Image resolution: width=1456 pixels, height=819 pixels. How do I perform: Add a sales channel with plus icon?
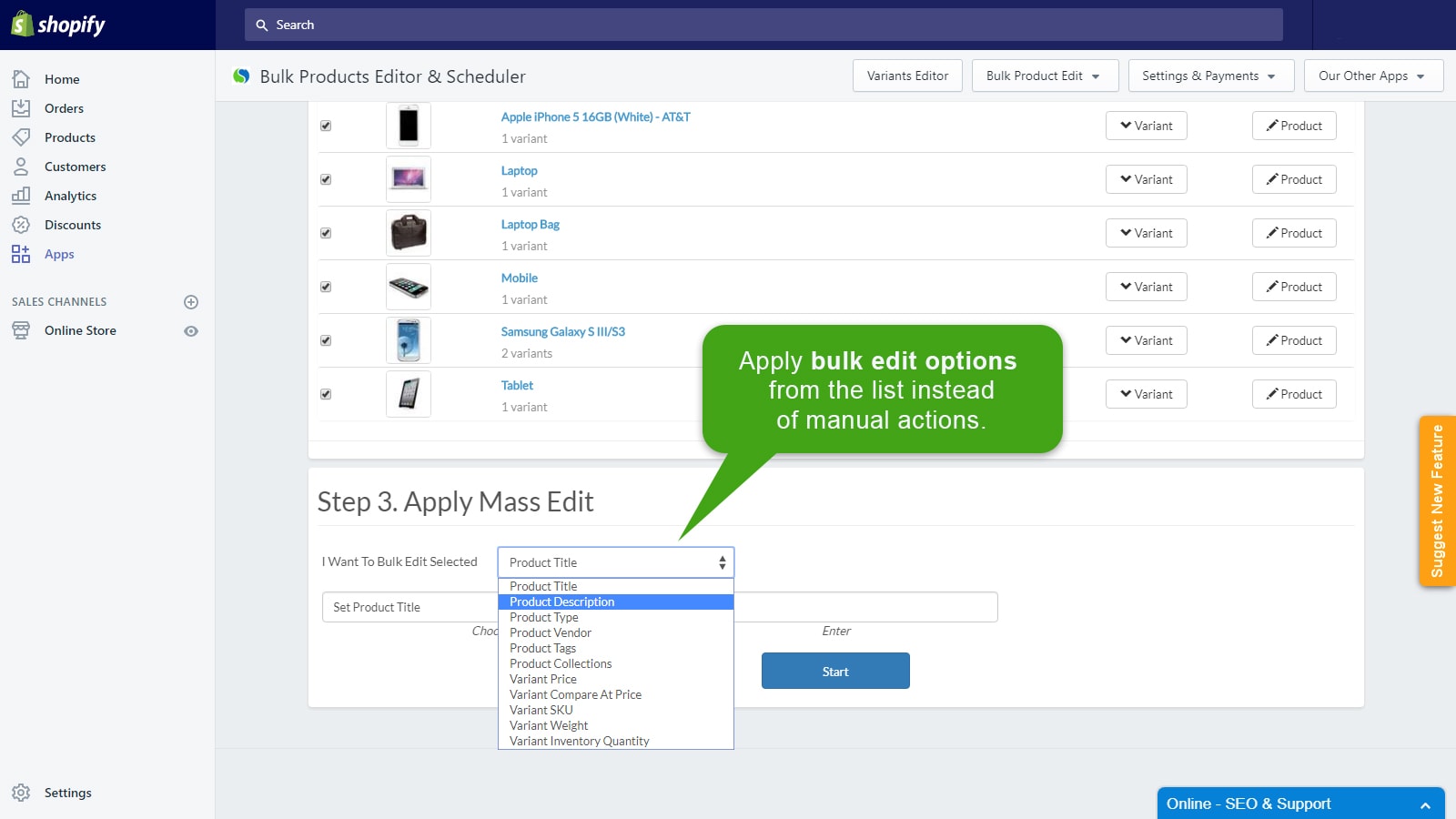pos(191,302)
